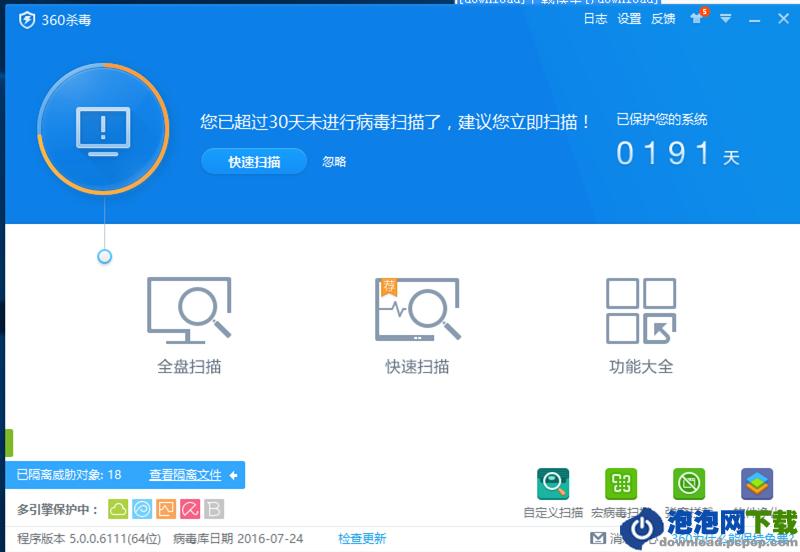Start scan via blue 快速扫描 button

tap(254, 162)
